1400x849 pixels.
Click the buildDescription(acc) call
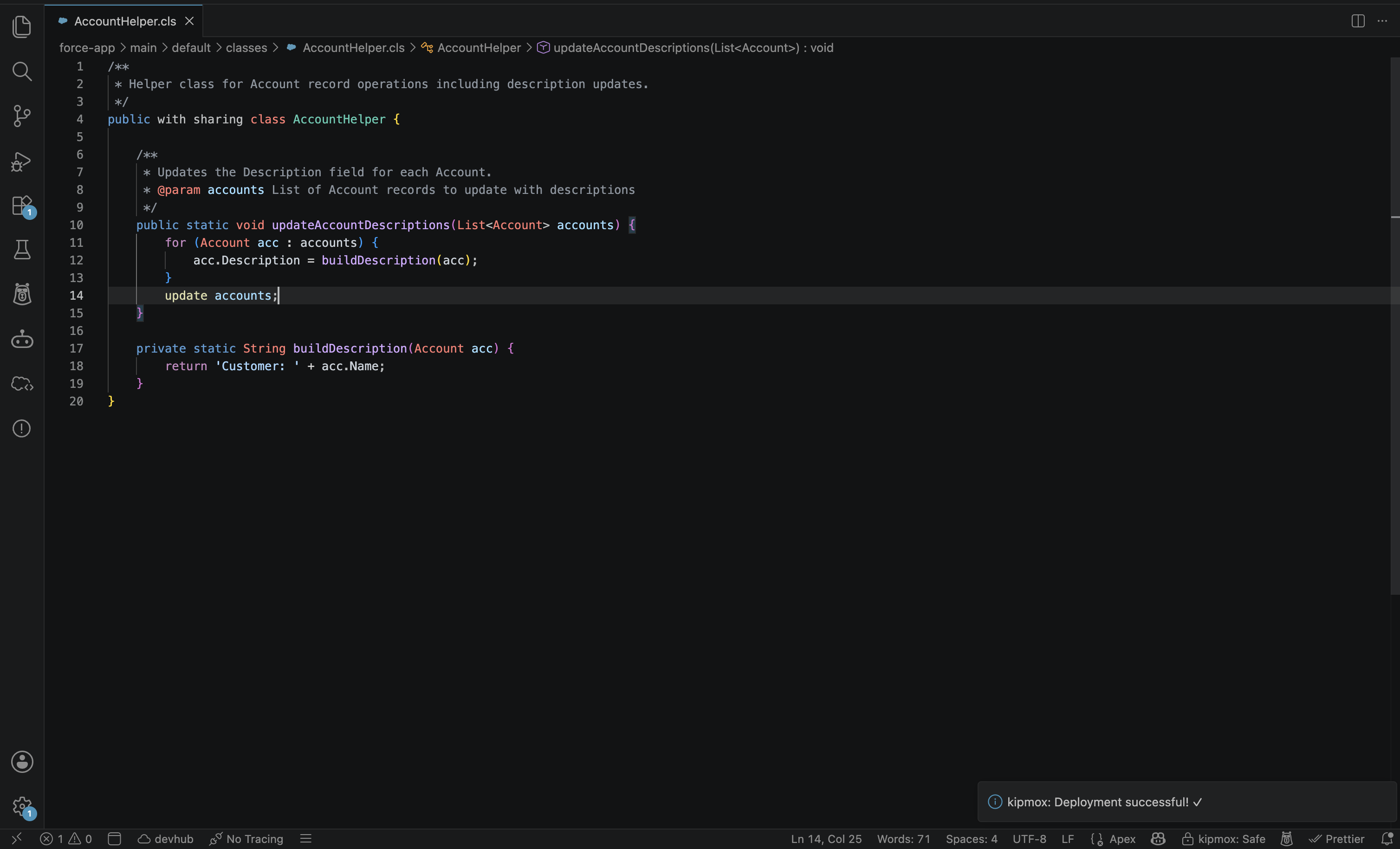pos(396,260)
